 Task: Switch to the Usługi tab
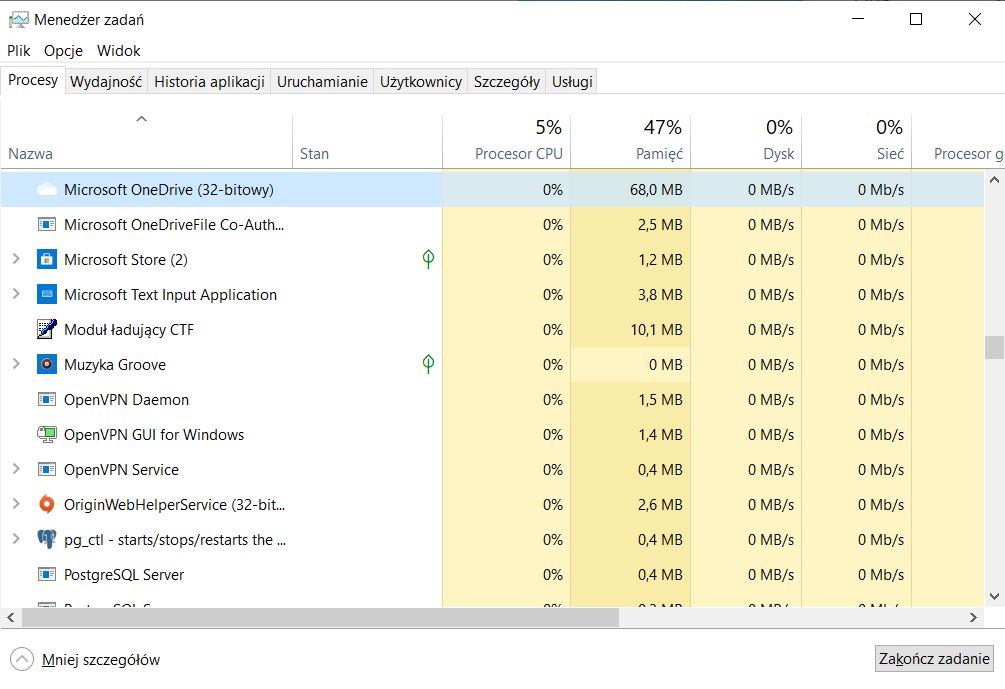pyautogui.click(x=571, y=81)
